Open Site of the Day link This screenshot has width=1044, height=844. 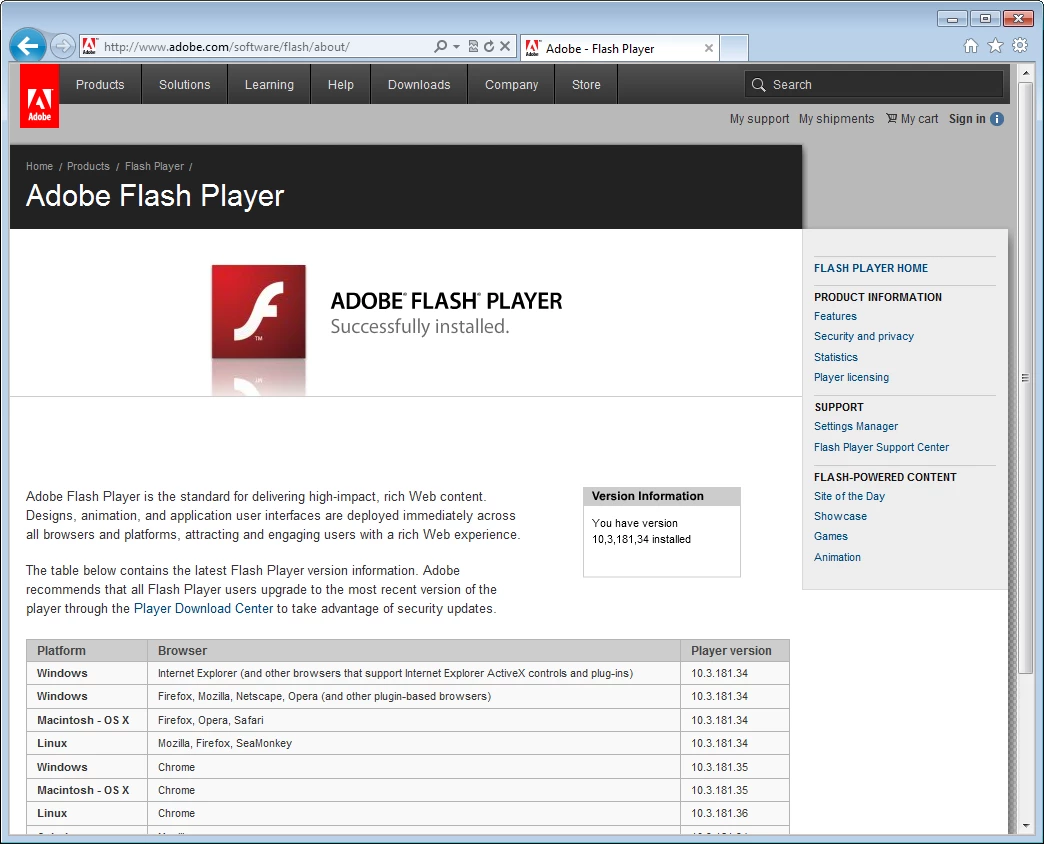[849, 496]
